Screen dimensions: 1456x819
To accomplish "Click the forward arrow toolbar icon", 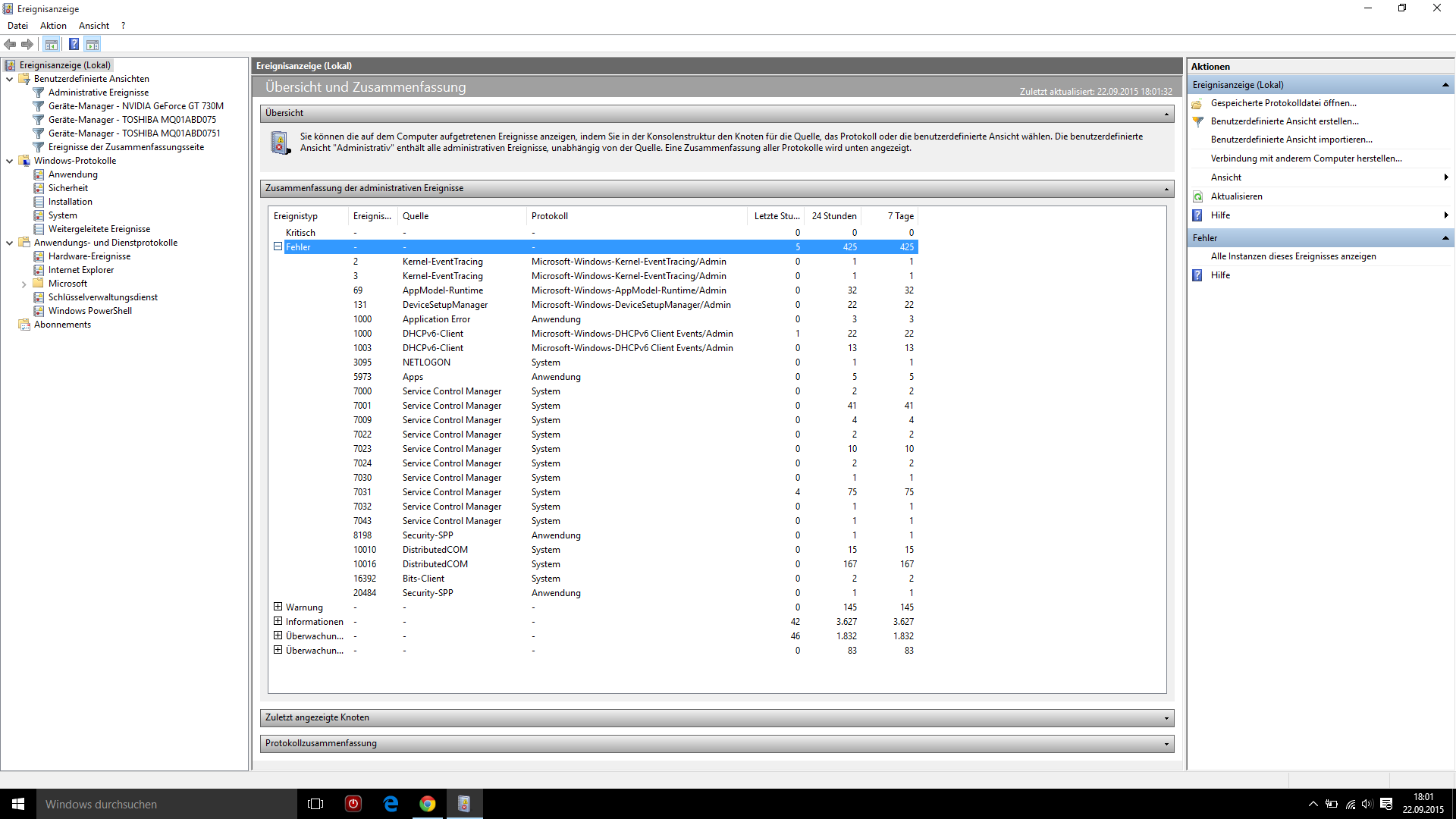I will [27, 44].
